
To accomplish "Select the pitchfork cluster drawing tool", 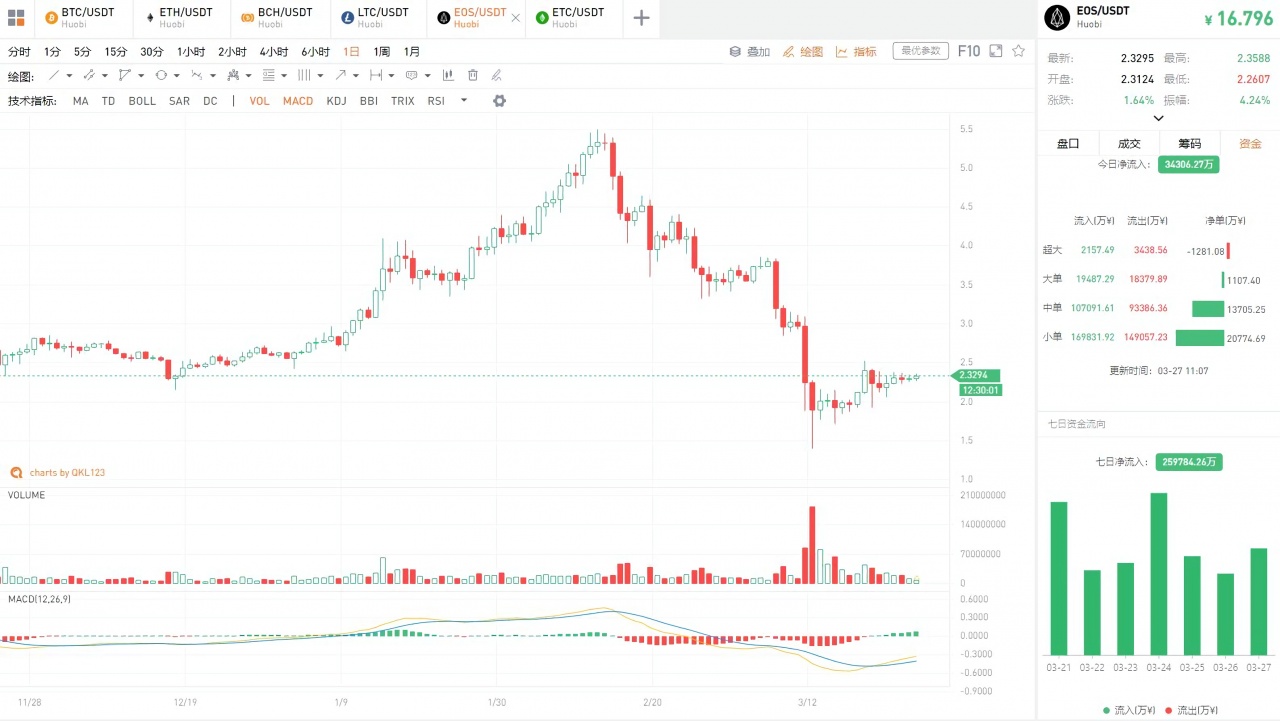I will click(x=233, y=75).
